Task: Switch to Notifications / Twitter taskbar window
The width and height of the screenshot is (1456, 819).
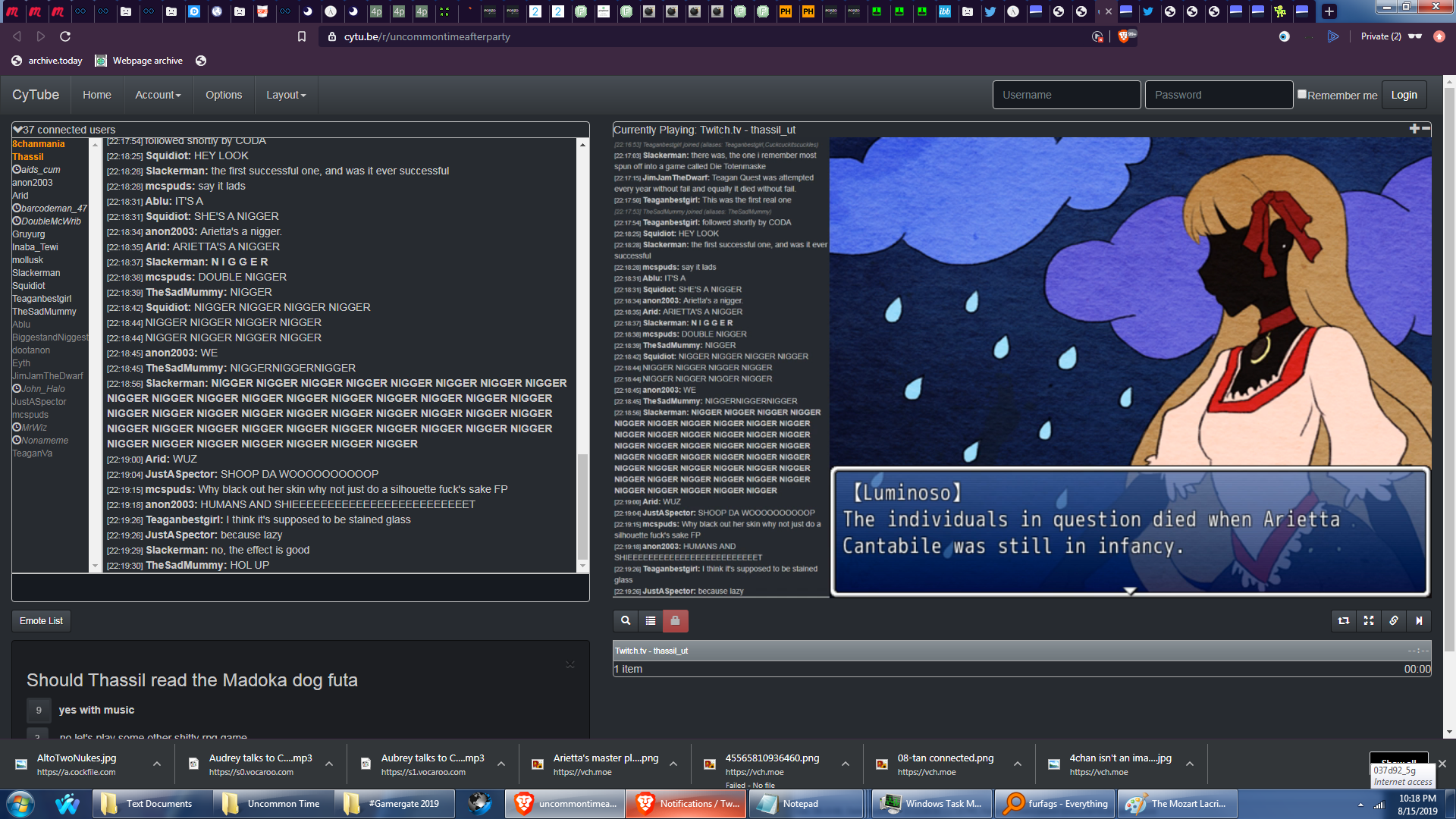Action: click(x=686, y=804)
